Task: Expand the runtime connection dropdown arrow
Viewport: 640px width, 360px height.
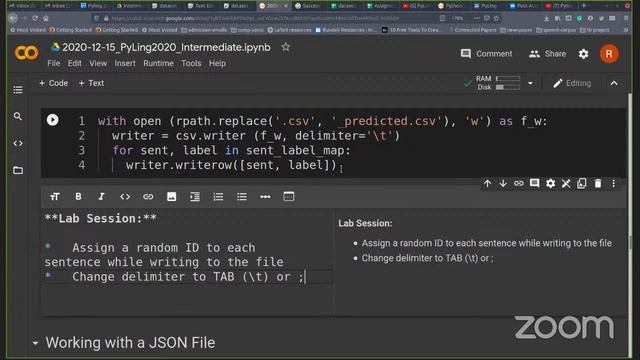Action: [530, 83]
